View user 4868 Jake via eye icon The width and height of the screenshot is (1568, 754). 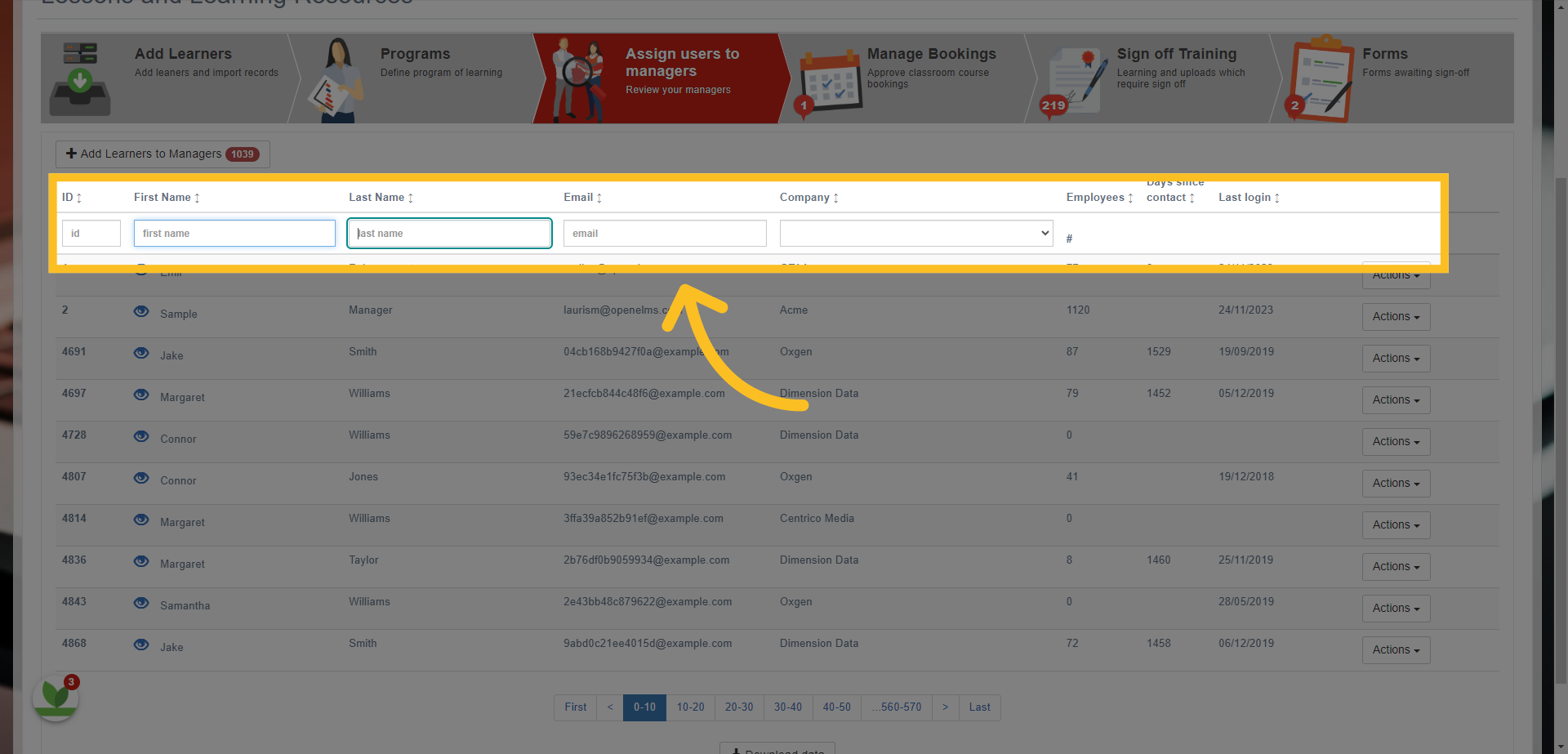(141, 645)
